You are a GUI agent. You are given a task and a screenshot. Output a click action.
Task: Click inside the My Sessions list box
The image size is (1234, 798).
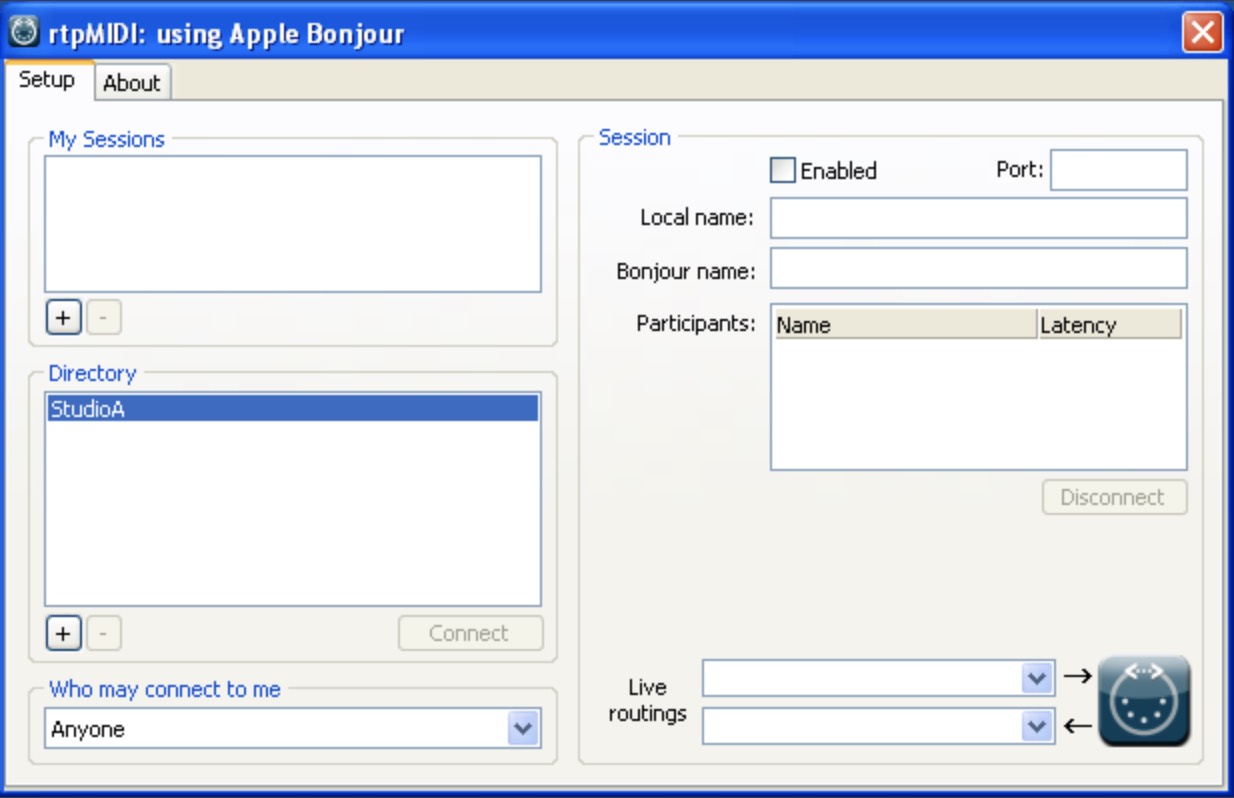[292, 223]
